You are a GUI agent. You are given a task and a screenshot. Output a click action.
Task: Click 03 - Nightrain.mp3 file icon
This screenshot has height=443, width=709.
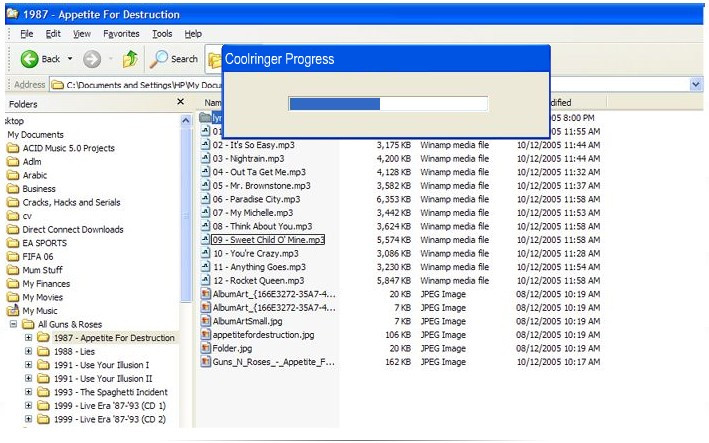[x=205, y=158]
